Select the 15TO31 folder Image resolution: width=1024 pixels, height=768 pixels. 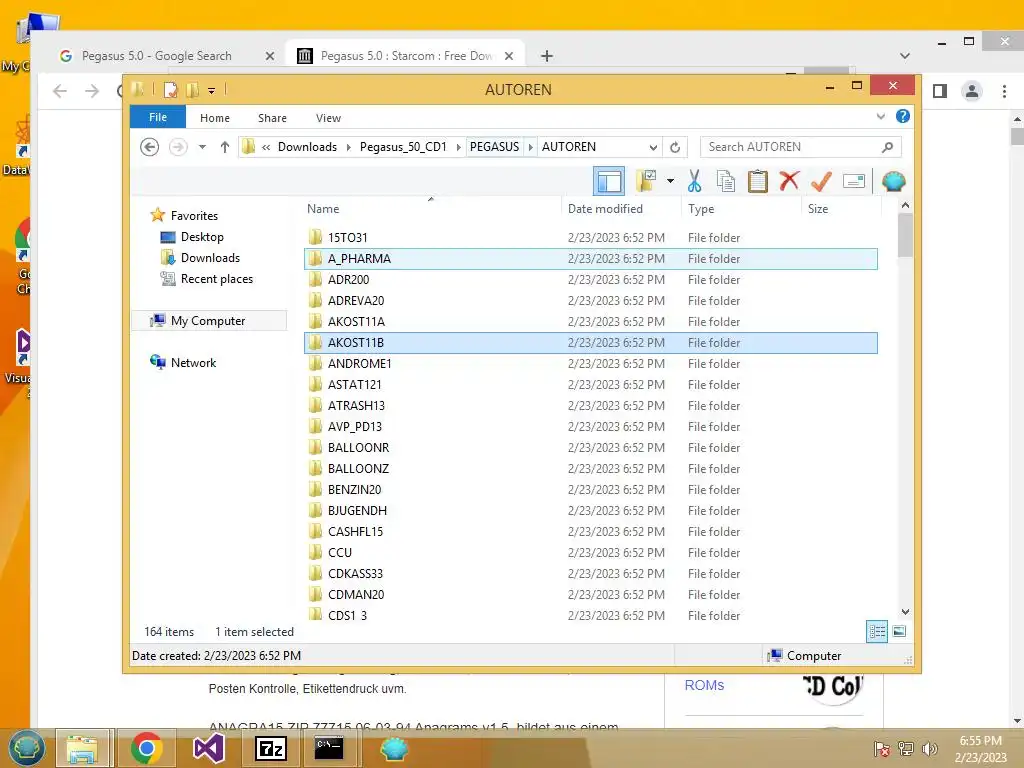click(x=590, y=238)
